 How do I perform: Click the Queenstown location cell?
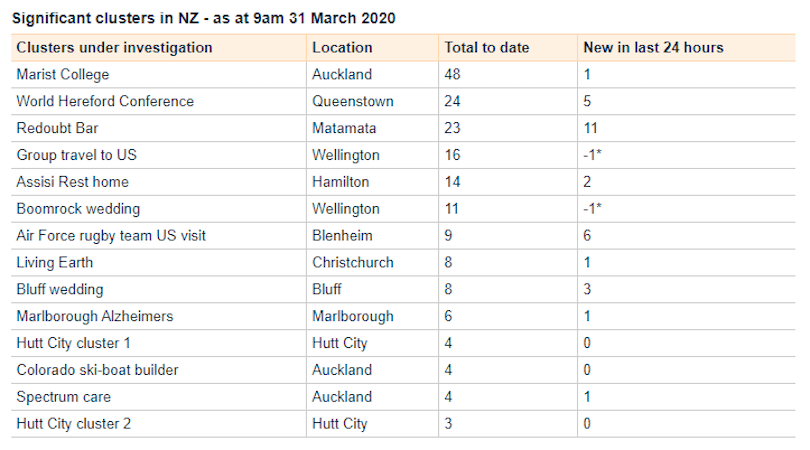tap(352, 101)
